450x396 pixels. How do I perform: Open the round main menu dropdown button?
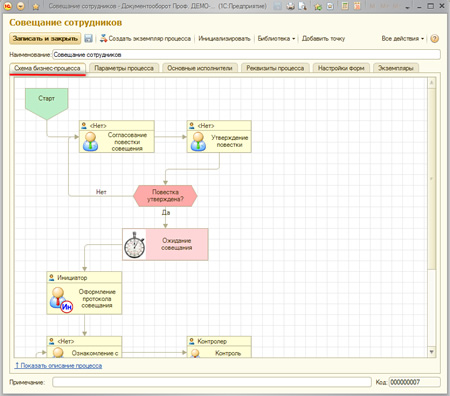21,6
